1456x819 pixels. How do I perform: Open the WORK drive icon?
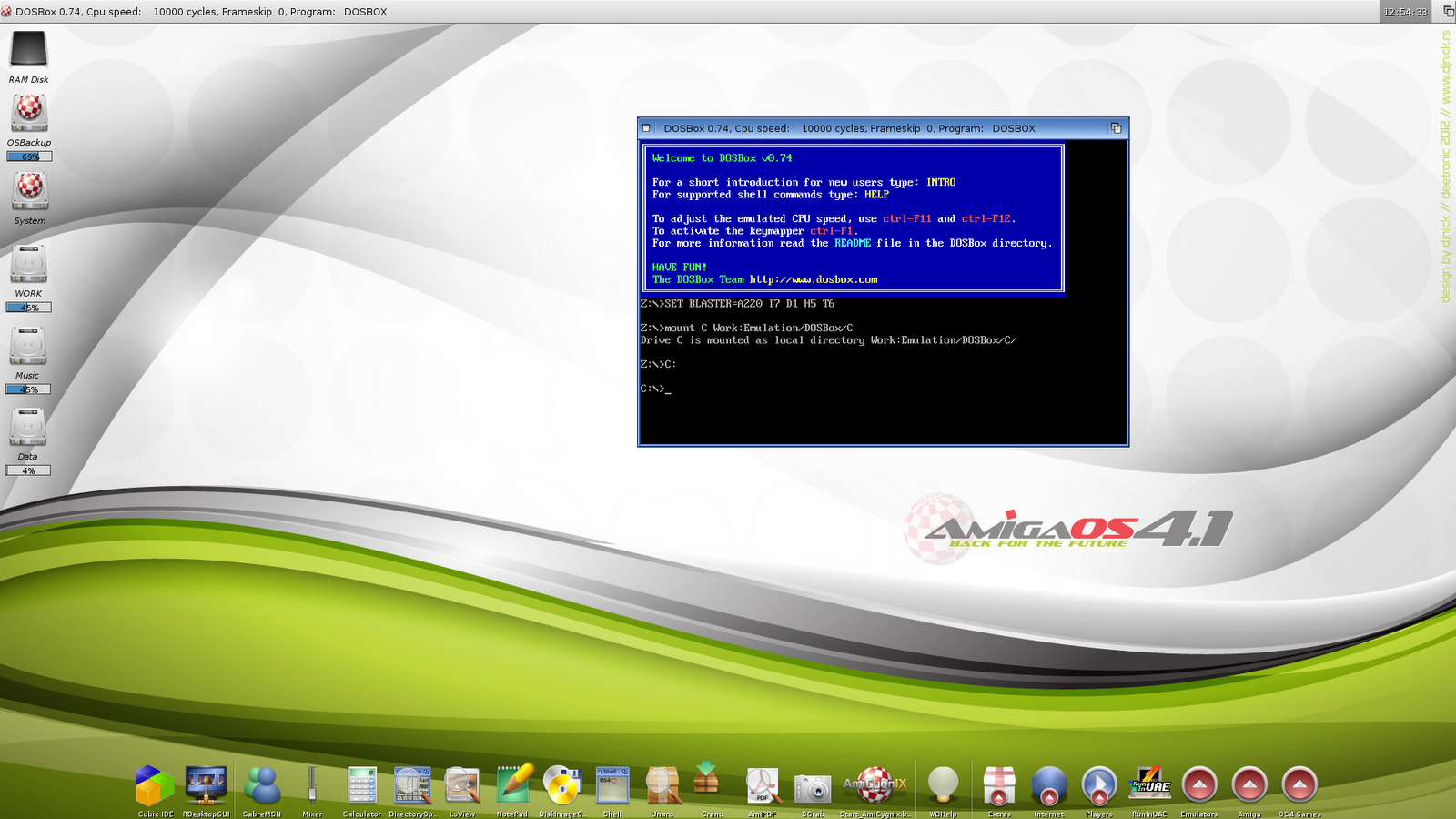click(28, 264)
